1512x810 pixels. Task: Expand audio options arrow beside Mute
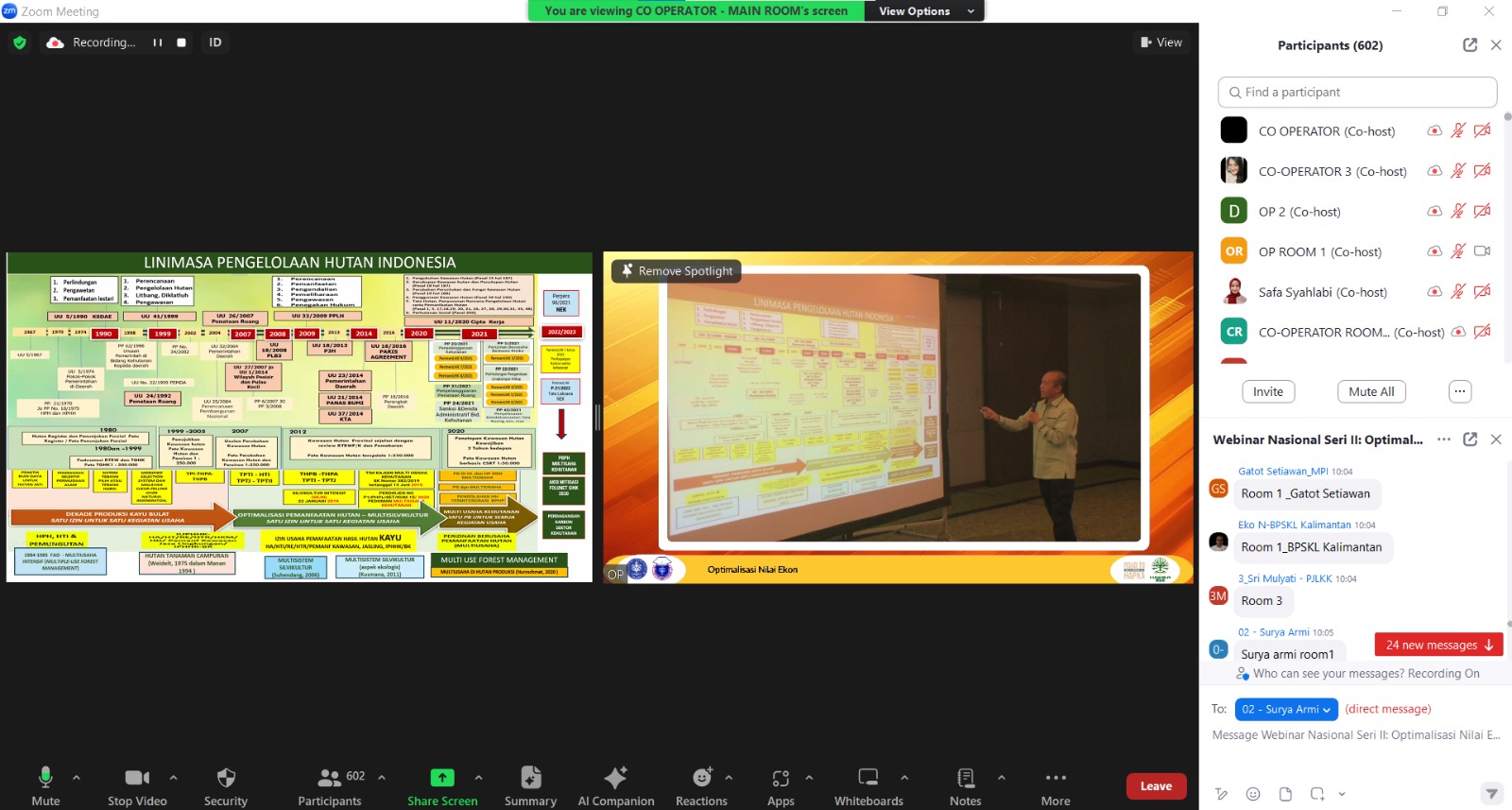[77, 778]
